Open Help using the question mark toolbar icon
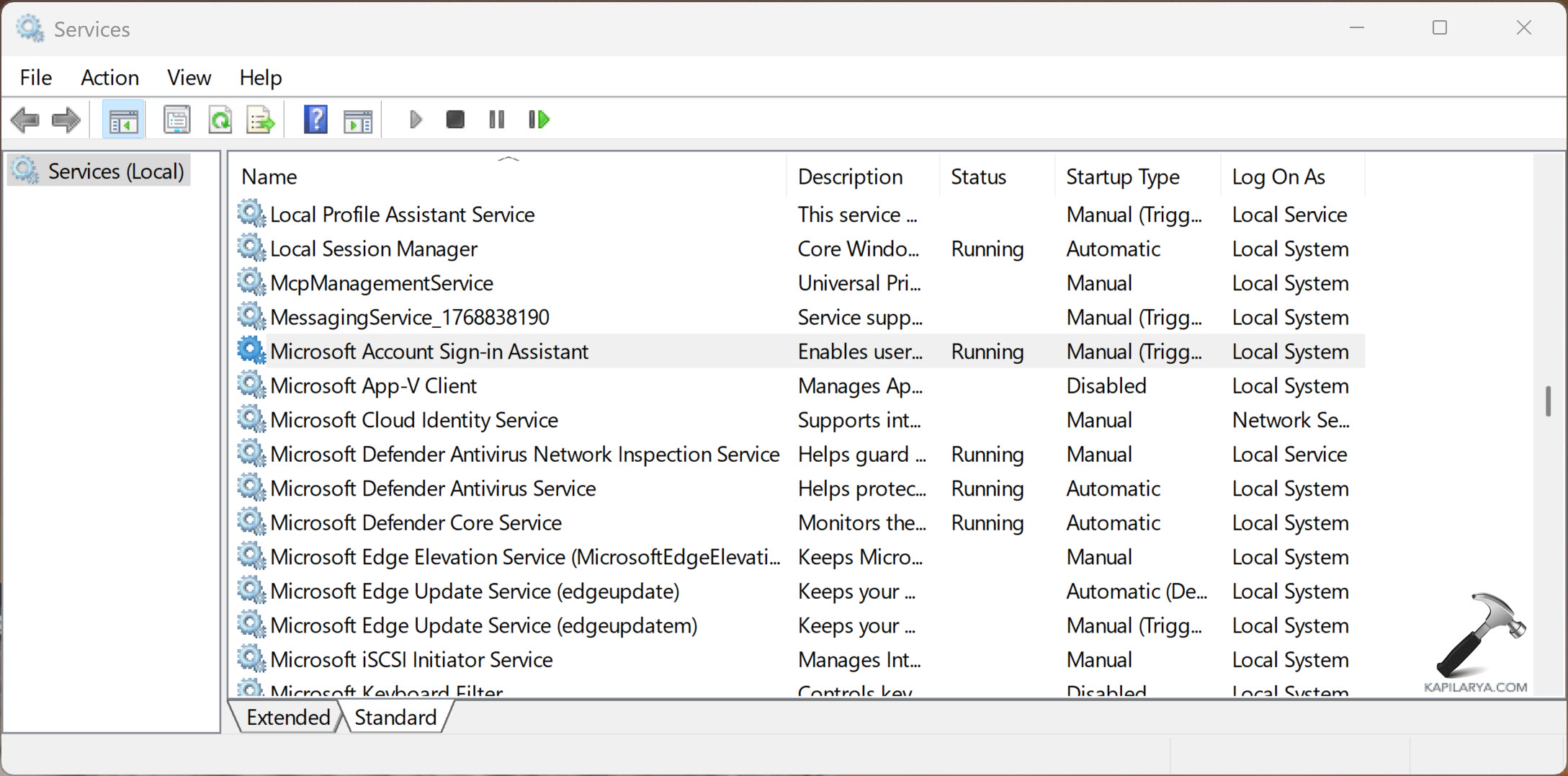The width and height of the screenshot is (1568, 776). (x=315, y=119)
